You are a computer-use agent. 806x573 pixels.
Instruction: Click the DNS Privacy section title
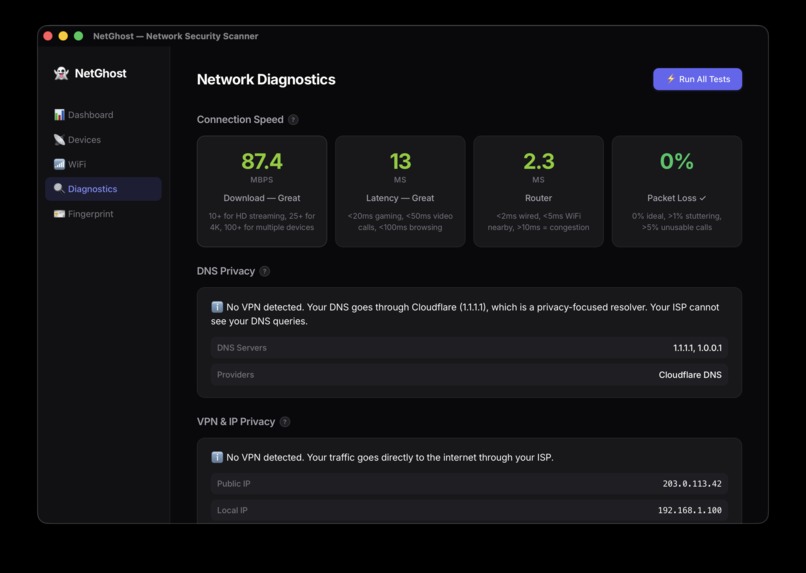click(x=226, y=271)
